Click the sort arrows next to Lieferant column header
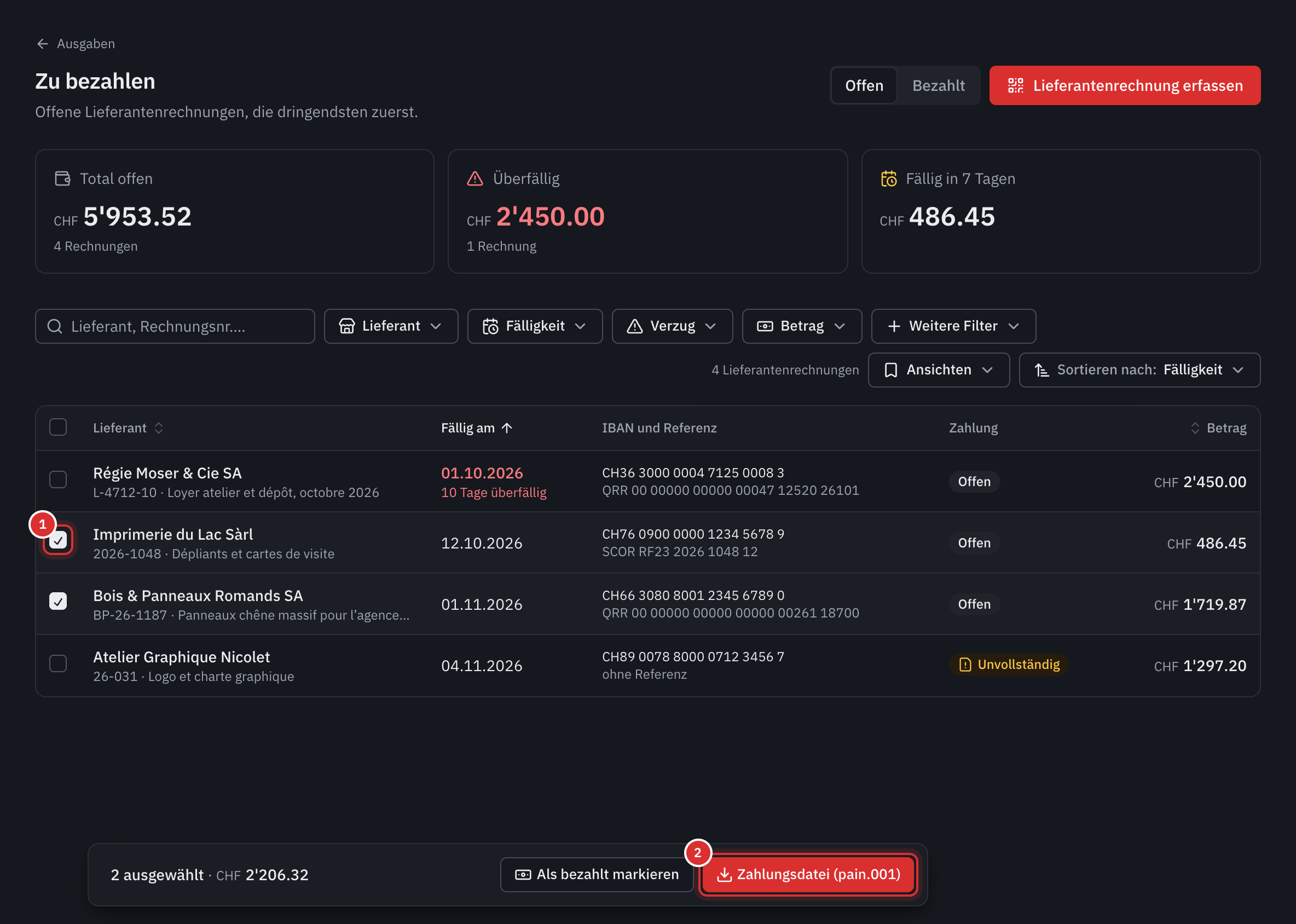 (x=159, y=428)
